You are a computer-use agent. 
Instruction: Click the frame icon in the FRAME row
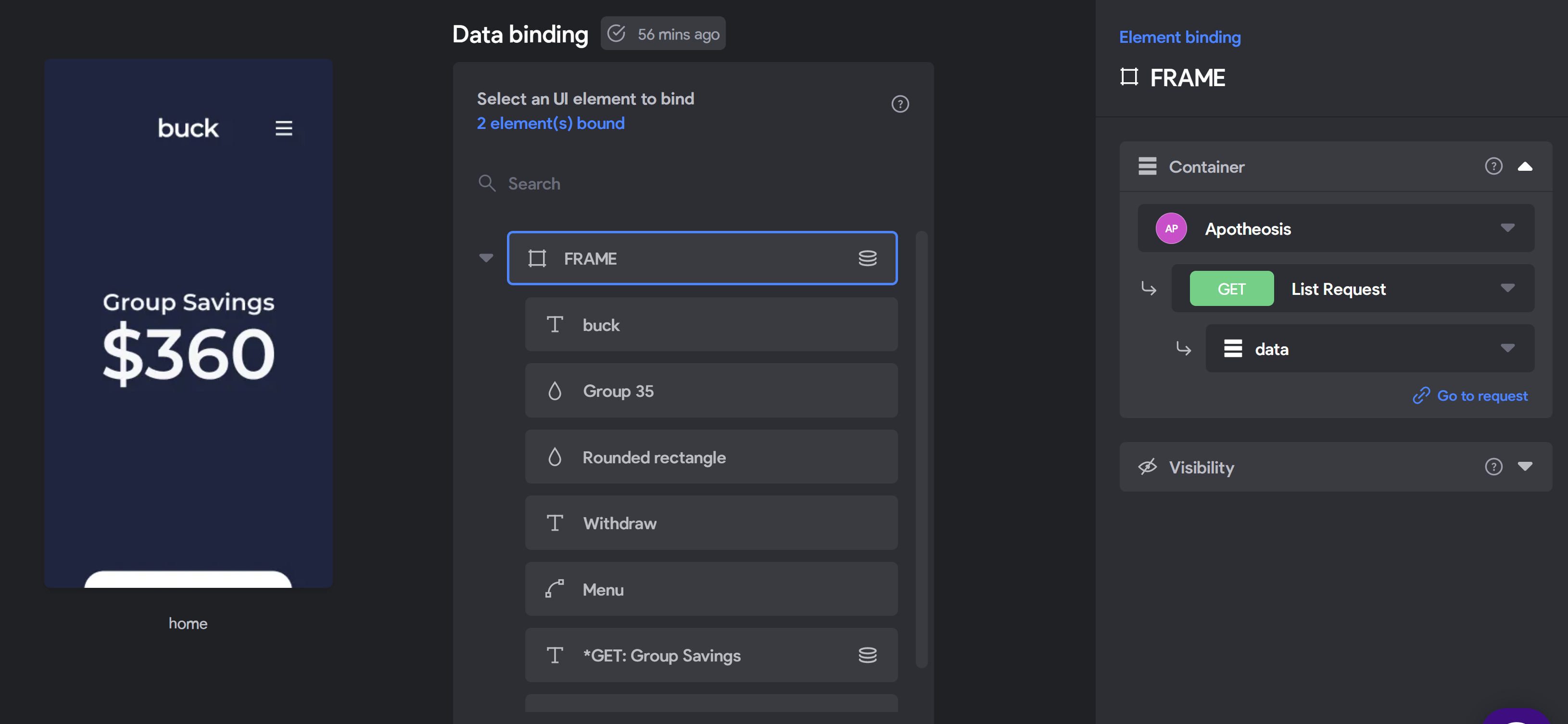(x=537, y=258)
